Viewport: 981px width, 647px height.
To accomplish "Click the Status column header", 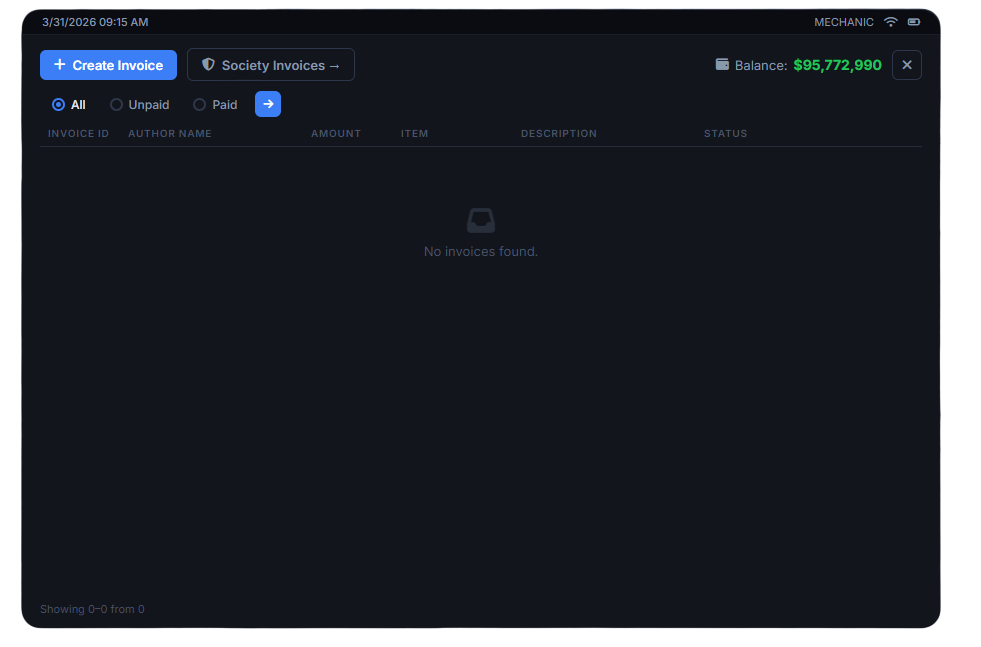I will click(726, 133).
